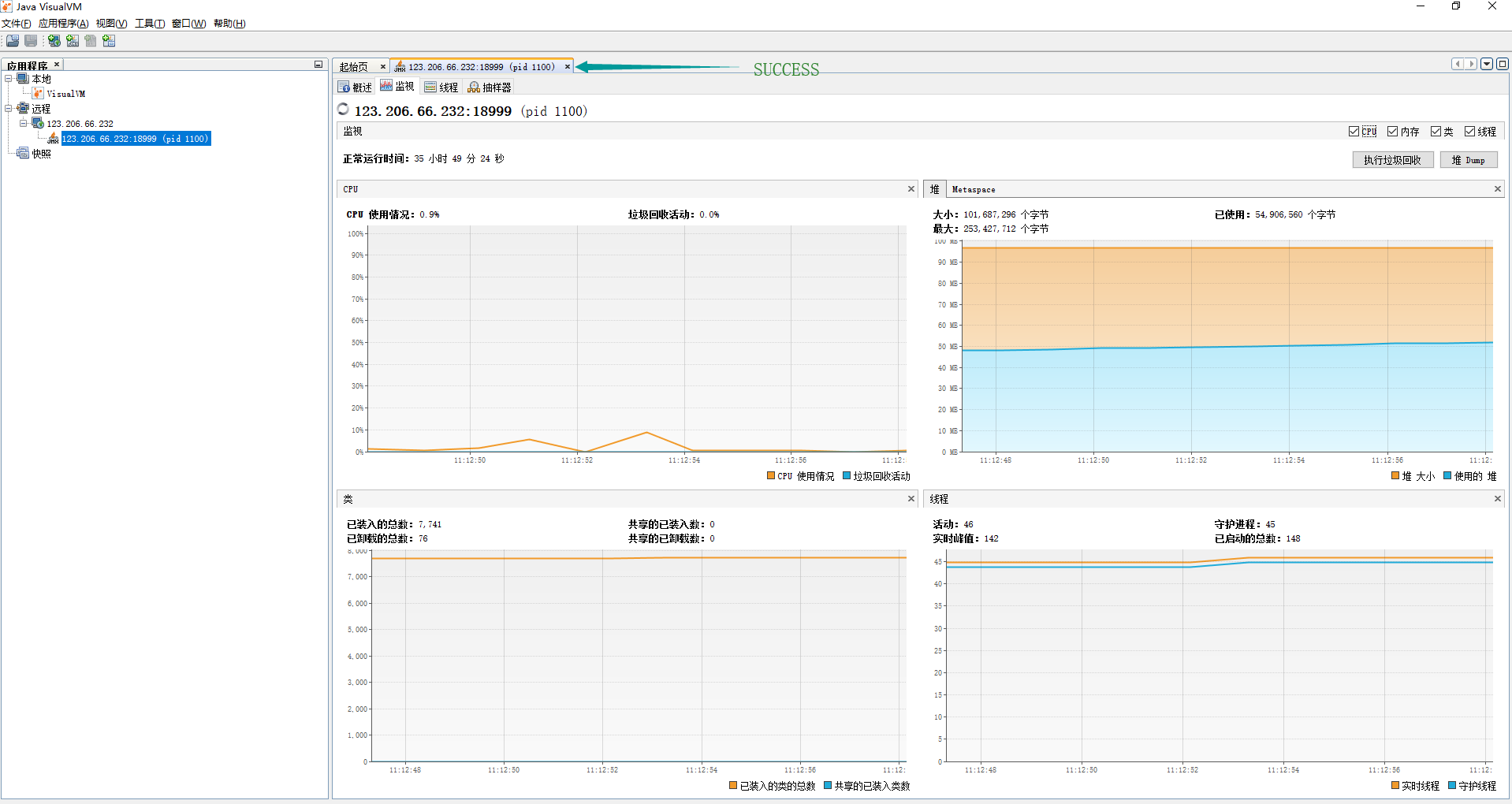Close the 123.206.66.232:18999 document tab
1512x804 pixels.
[568, 67]
